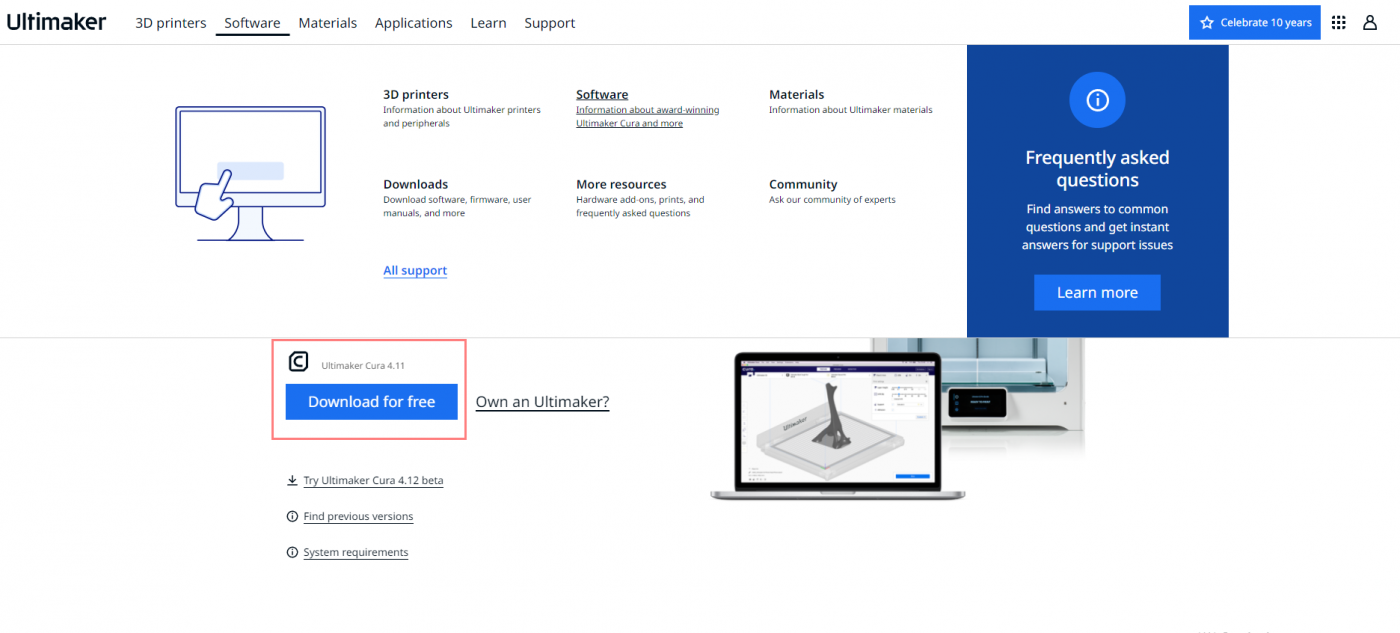Click the info icon beside System requirements
This screenshot has width=1400, height=633.
[x=292, y=552]
